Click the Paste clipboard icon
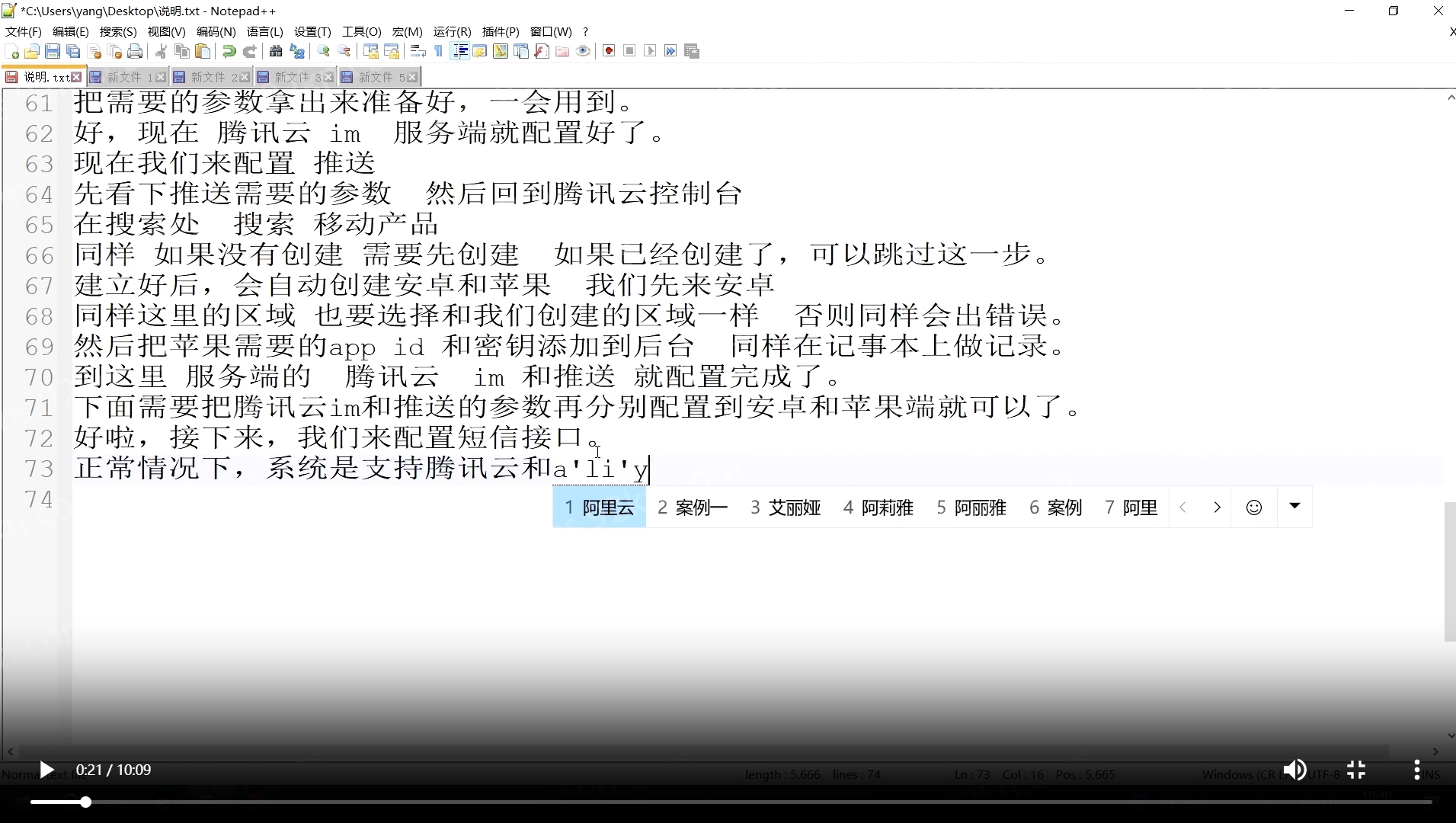 click(203, 51)
